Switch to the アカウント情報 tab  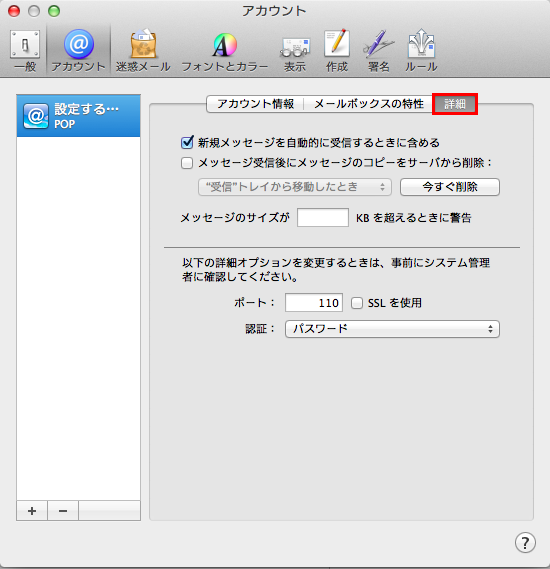pos(255,104)
